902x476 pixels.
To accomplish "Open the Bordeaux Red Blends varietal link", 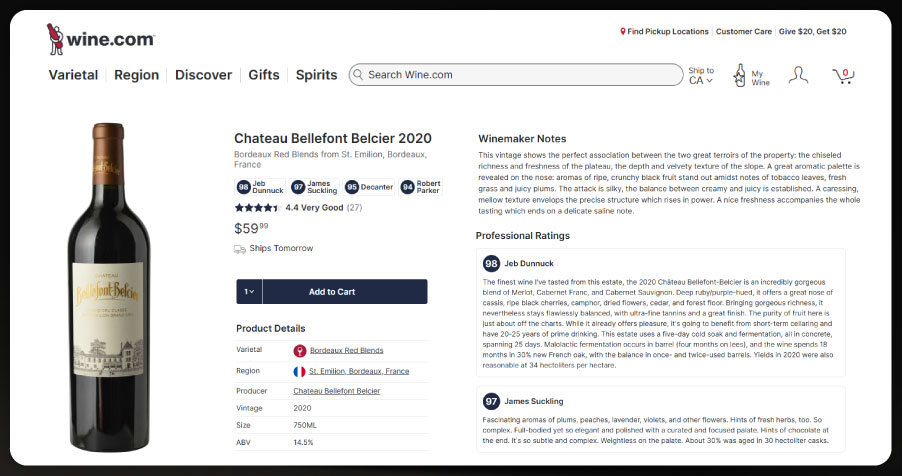I will tap(346, 351).
